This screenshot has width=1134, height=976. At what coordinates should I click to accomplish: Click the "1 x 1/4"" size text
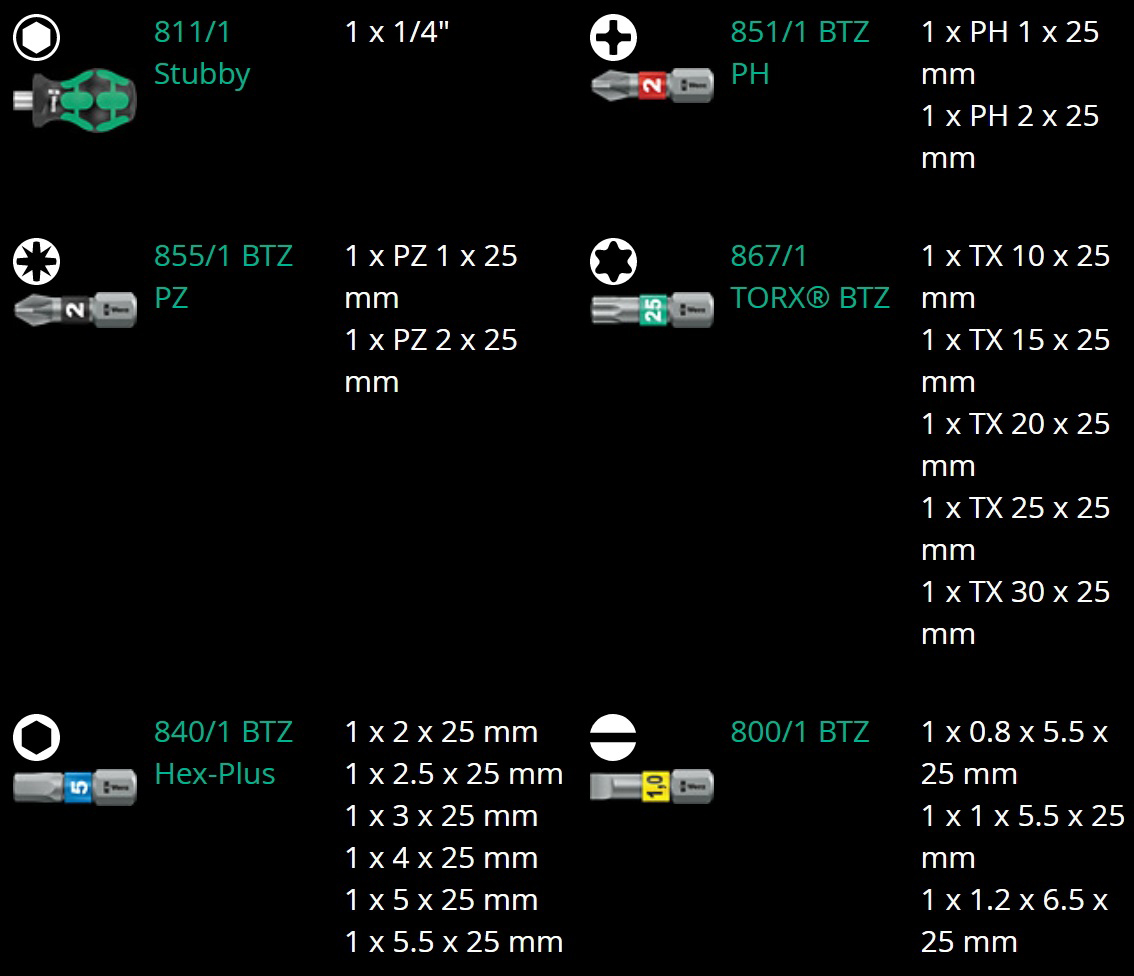click(x=397, y=32)
